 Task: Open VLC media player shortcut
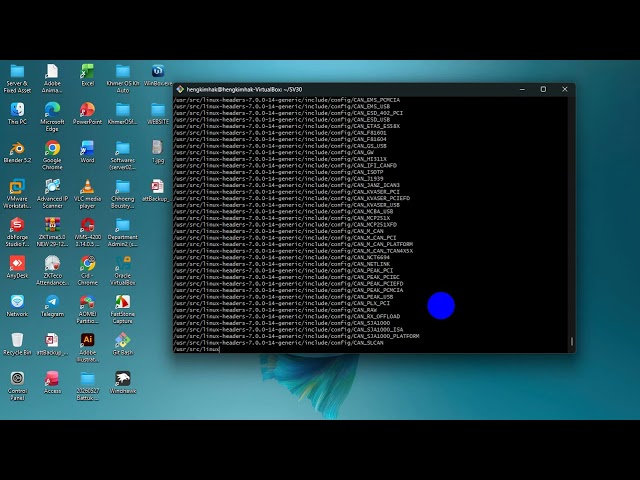pyautogui.click(x=87, y=194)
